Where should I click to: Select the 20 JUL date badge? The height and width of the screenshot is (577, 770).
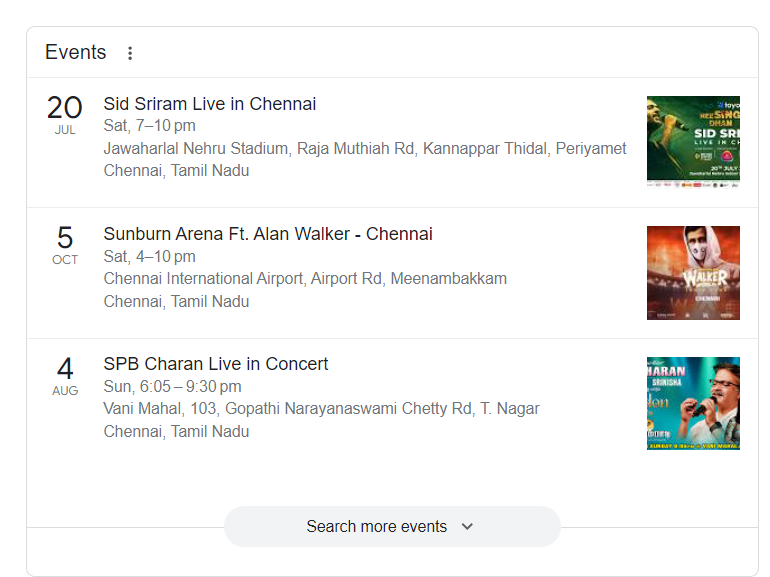pos(65,115)
